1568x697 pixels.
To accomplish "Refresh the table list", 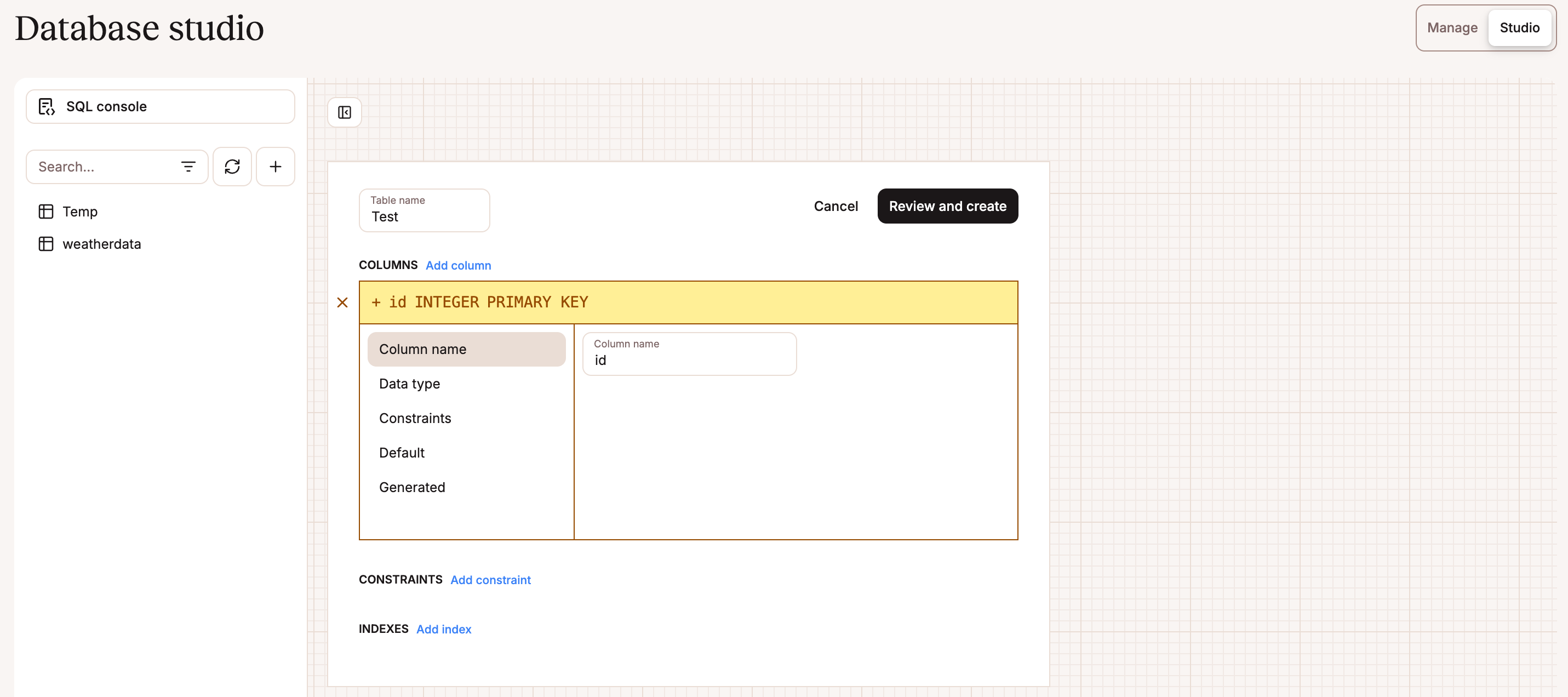I will click(x=232, y=166).
